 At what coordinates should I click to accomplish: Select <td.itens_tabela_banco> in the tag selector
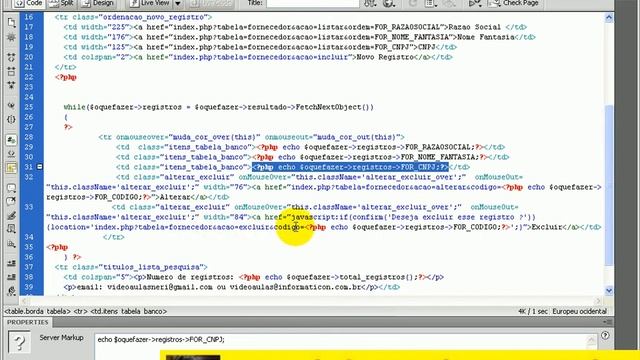(x=128, y=311)
